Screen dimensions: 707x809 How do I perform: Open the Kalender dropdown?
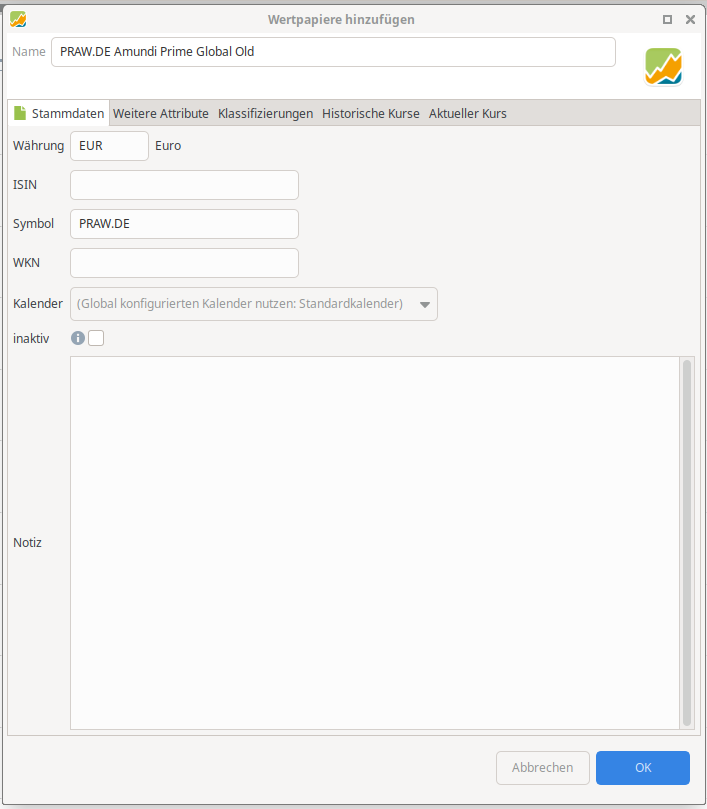click(254, 304)
